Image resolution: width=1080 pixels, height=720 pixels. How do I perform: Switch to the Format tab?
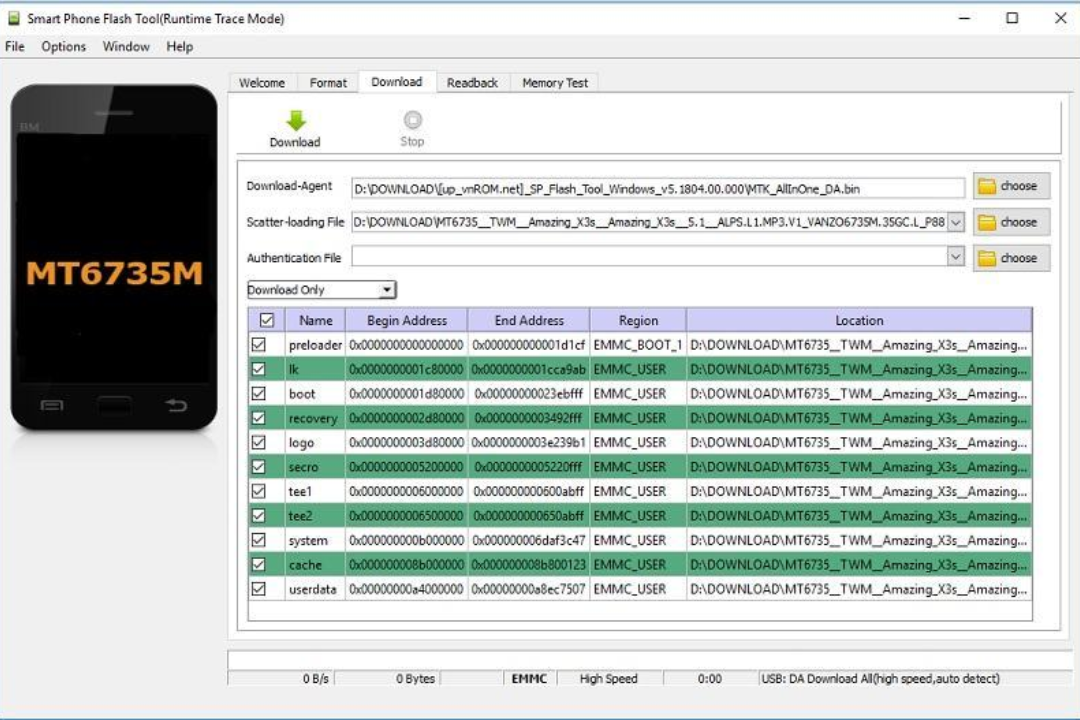(328, 83)
